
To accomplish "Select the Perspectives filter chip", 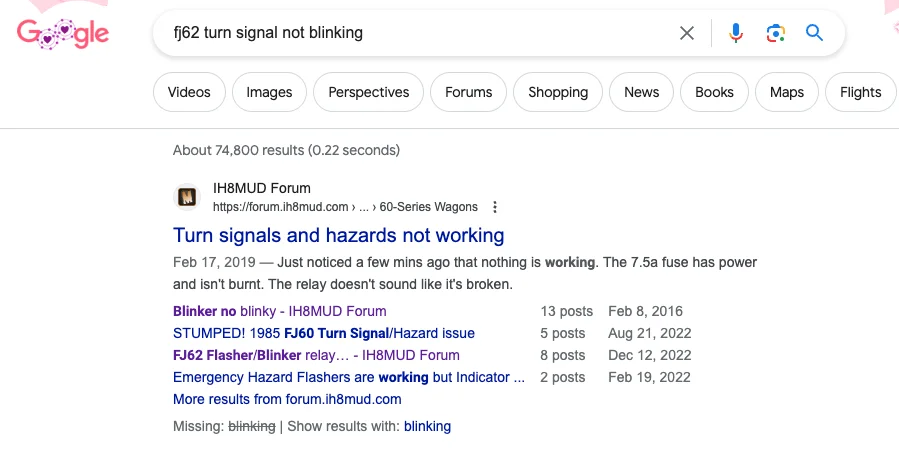I will (x=368, y=92).
